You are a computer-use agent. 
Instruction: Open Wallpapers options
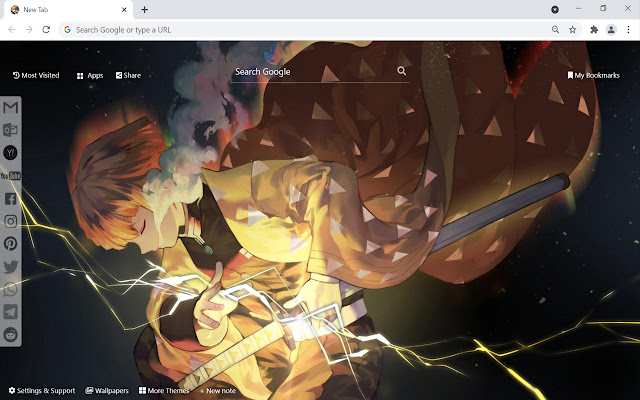(107, 391)
